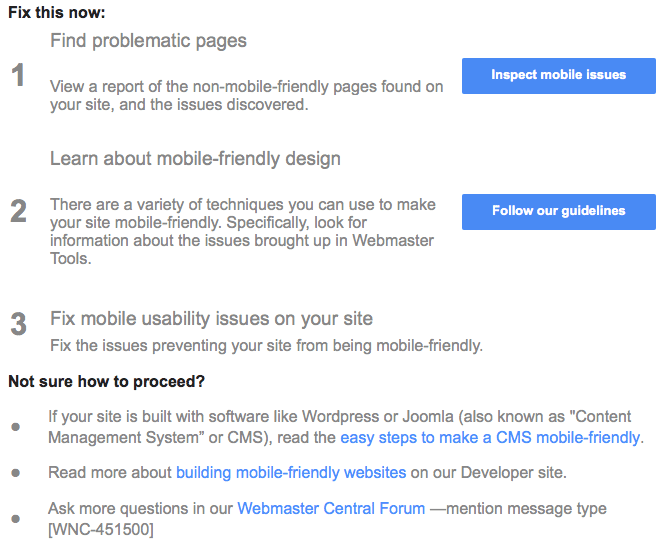664x560 pixels.
Task: Click the large step number 1
Action: click(x=18, y=75)
